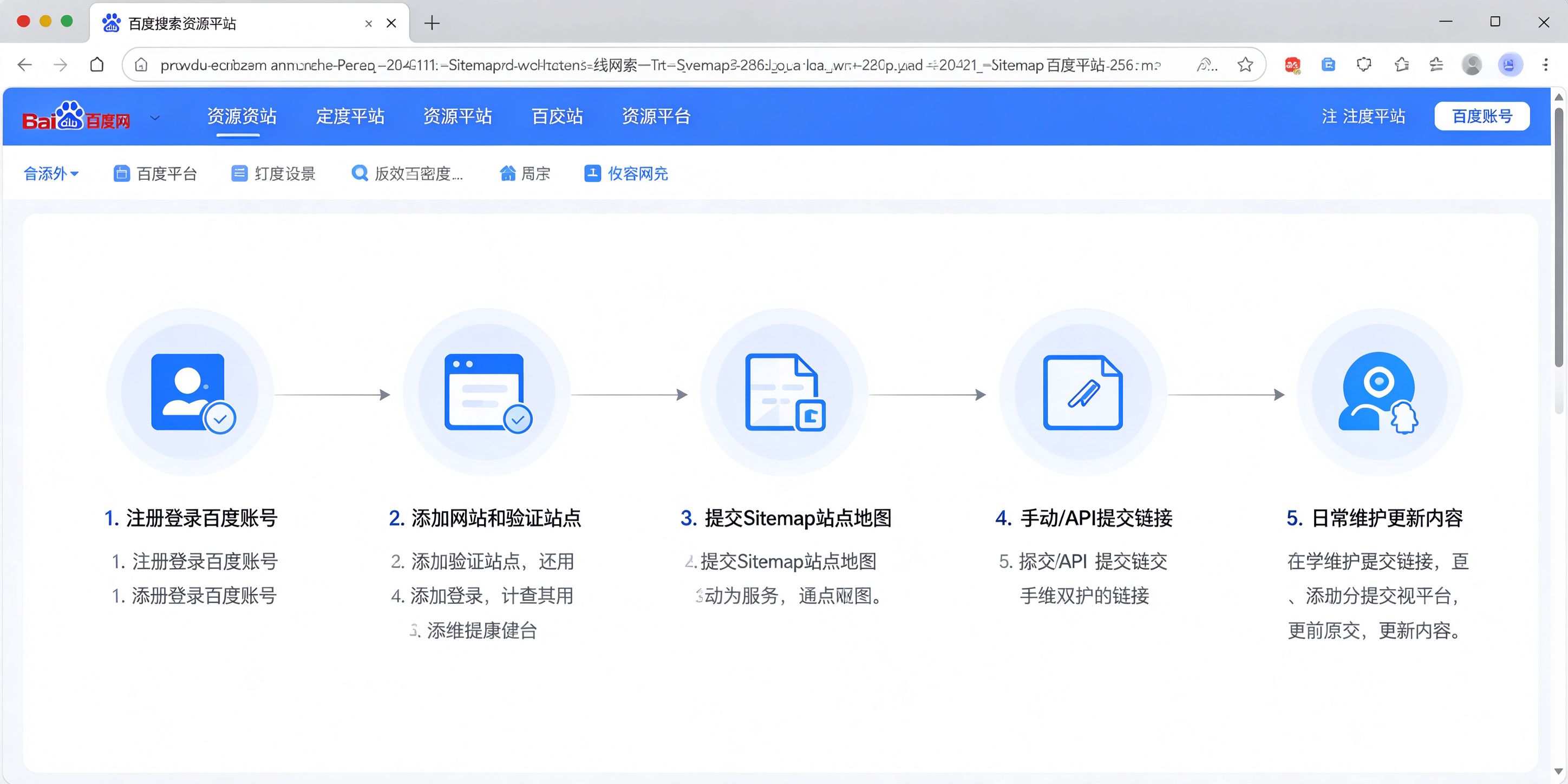This screenshot has width=1568, height=784.
Task: Close the 百度搜索资源平站 tab
Action: [x=391, y=23]
